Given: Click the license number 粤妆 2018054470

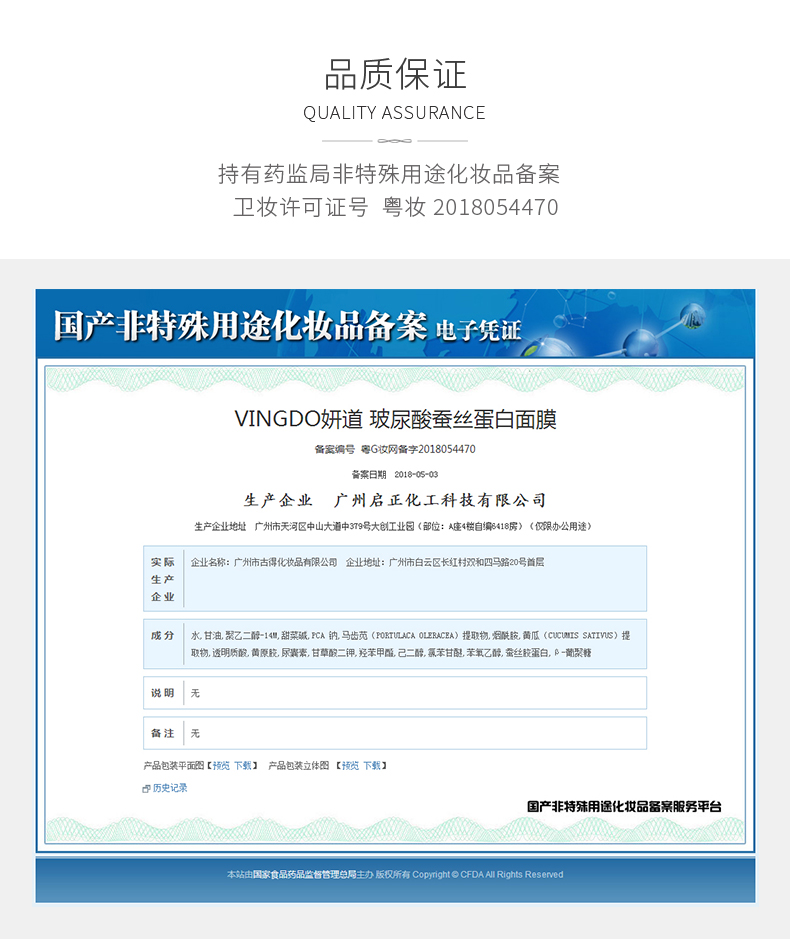Looking at the screenshot, I should coord(470,207).
